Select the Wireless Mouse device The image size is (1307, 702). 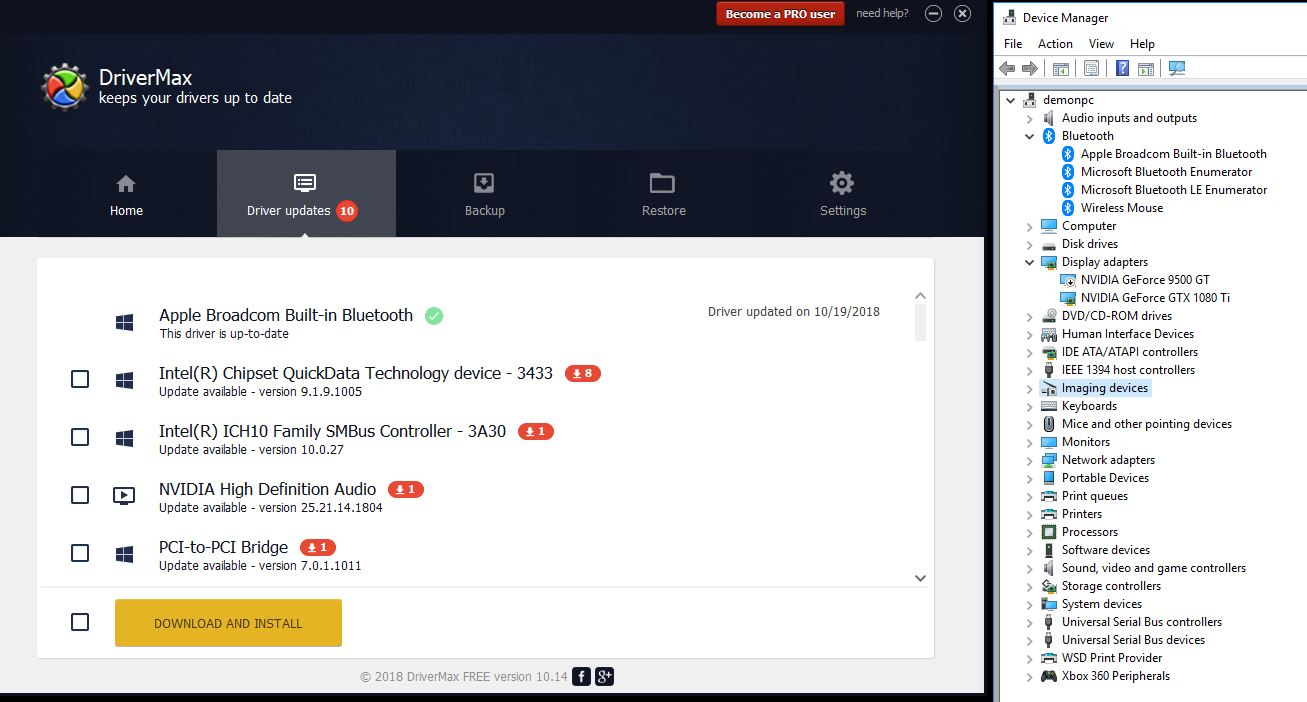click(x=1121, y=208)
